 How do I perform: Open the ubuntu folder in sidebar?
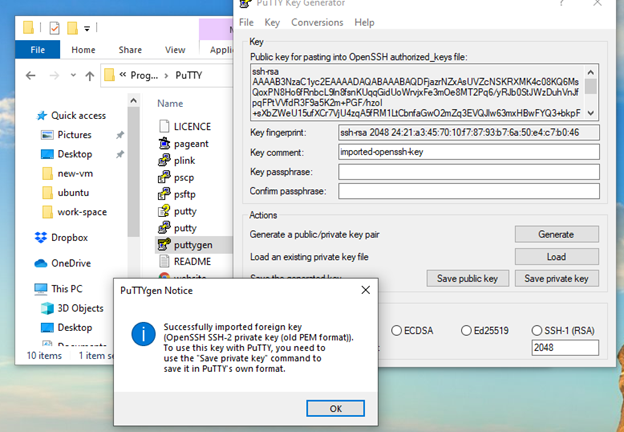tap(73, 193)
